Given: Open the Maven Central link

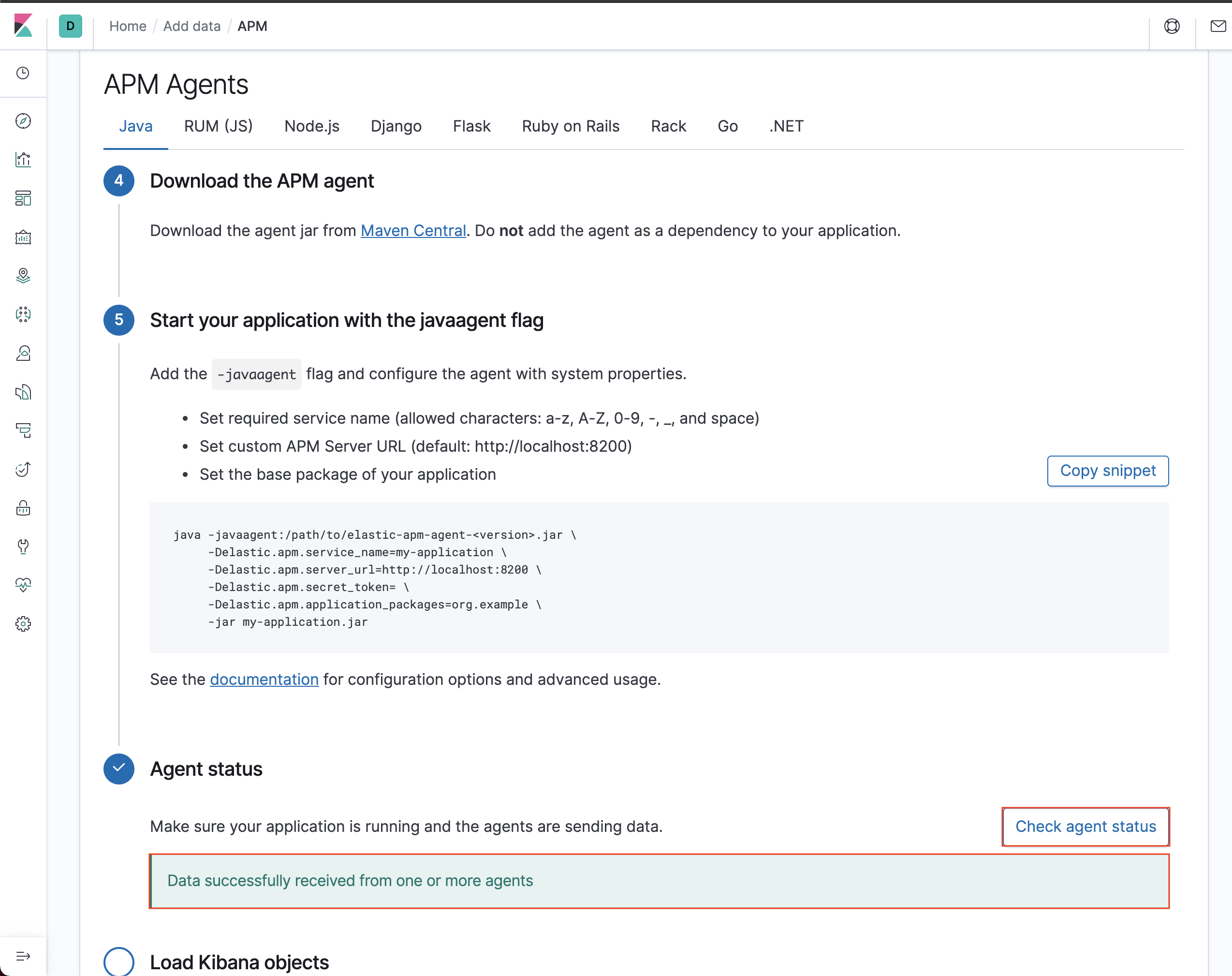Looking at the screenshot, I should point(413,231).
